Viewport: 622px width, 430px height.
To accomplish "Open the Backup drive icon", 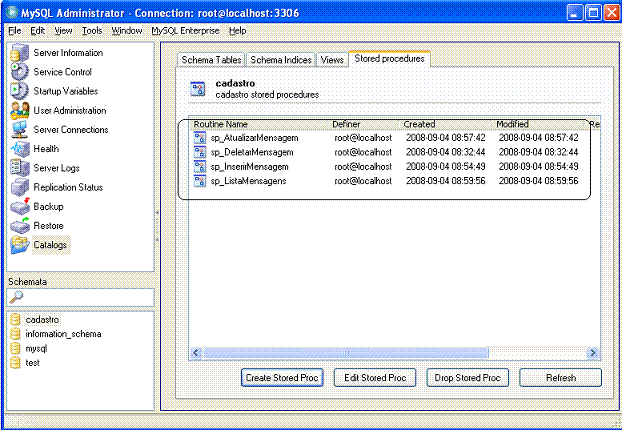I will [19, 206].
